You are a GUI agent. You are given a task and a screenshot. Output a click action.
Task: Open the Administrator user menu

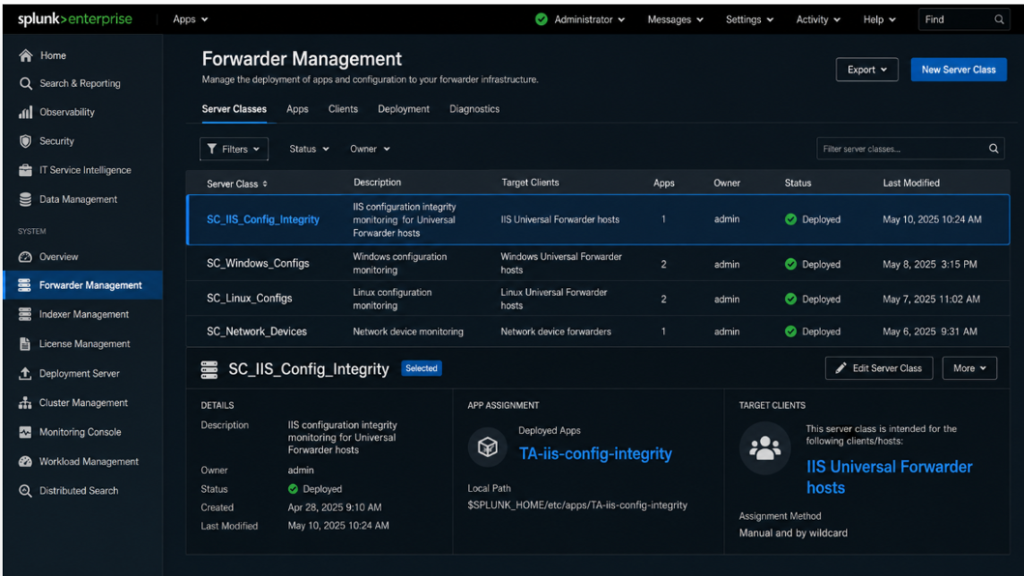click(x=589, y=20)
